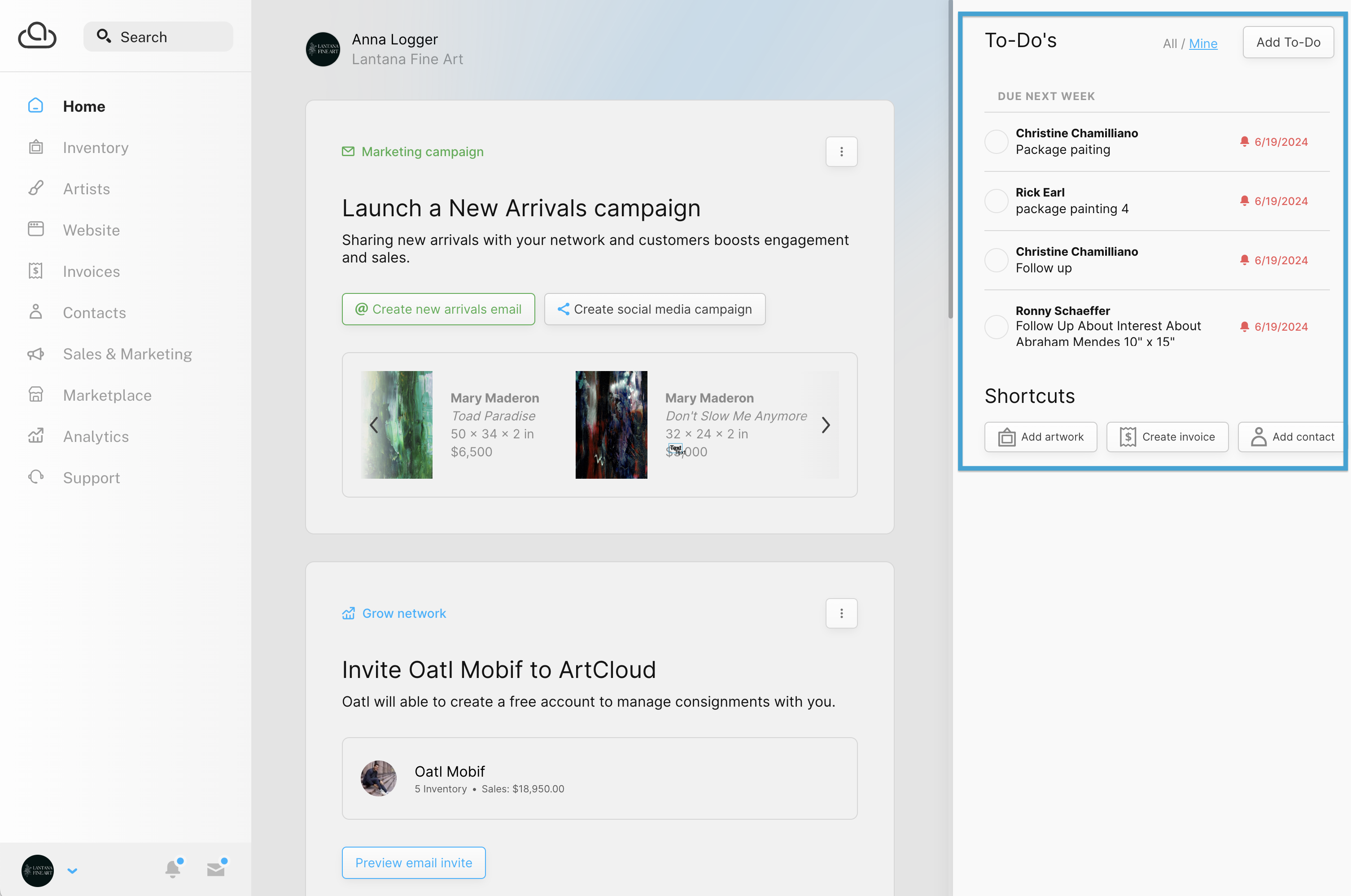1351x896 pixels.
Task: Open Grow network card options menu
Action: (x=841, y=613)
